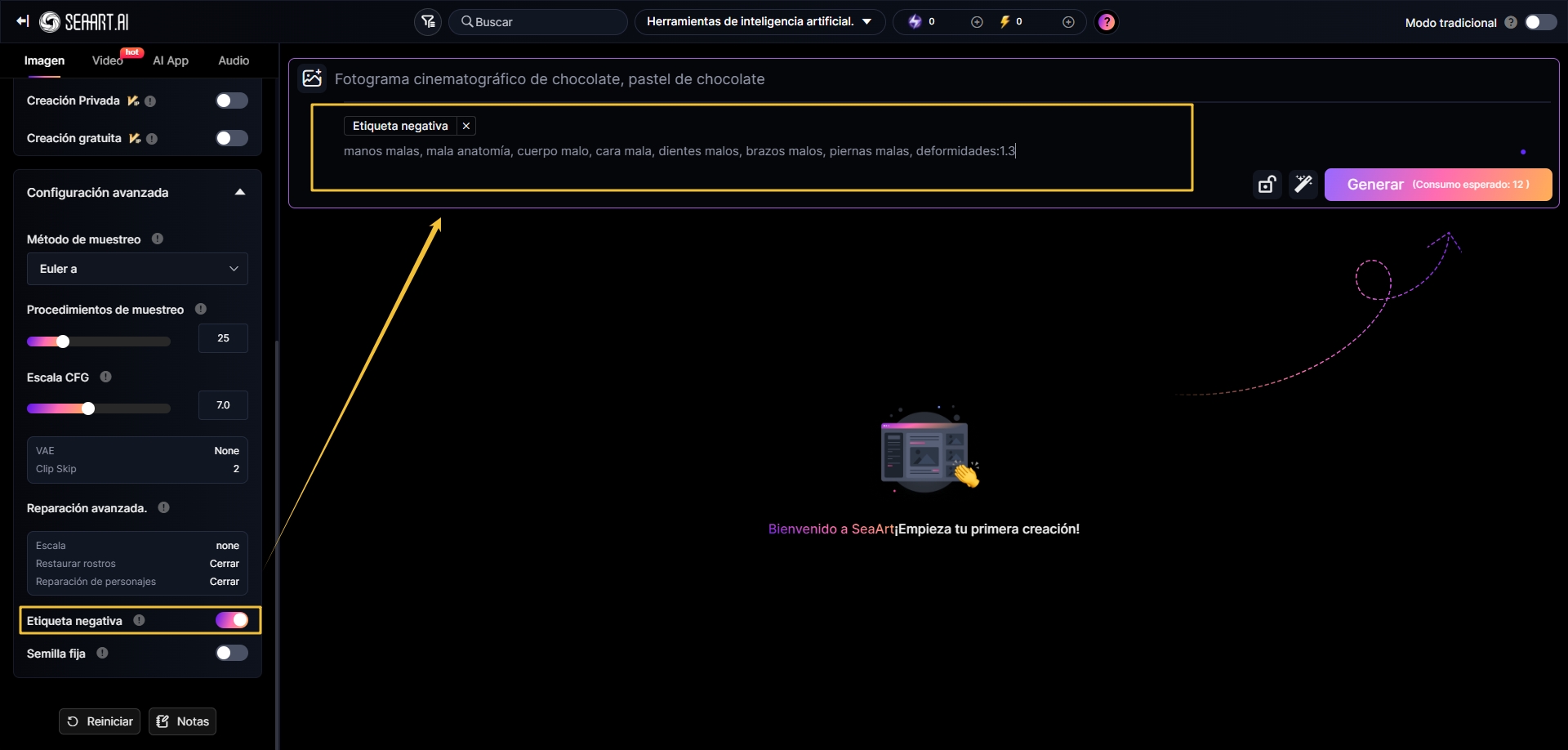Enable the Creación Privada toggle

tap(231, 100)
